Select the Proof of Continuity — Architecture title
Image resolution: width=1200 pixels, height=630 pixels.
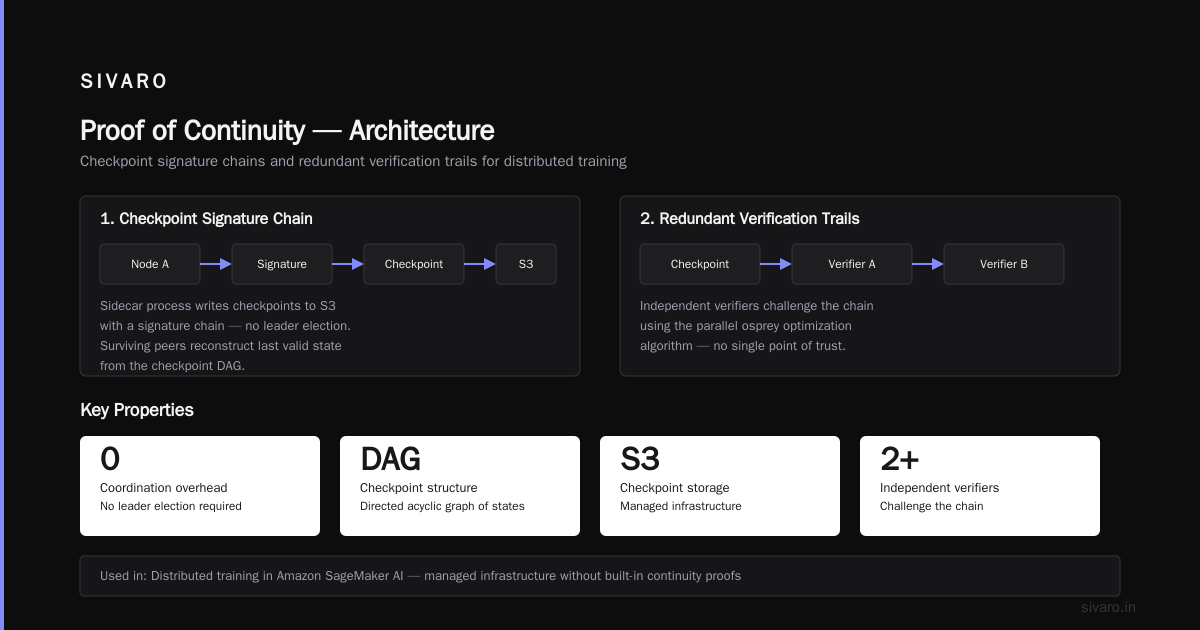[287, 131]
